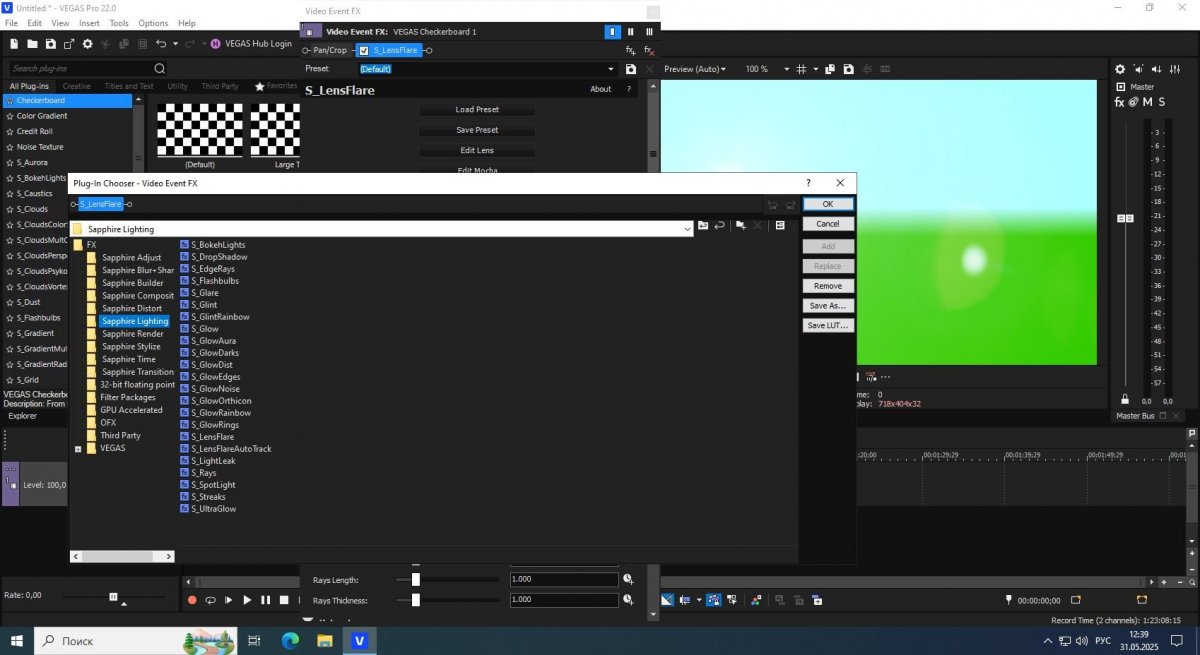The image size is (1200, 655).
Task: Click the Rays Length slider handle
Action: click(x=416, y=579)
